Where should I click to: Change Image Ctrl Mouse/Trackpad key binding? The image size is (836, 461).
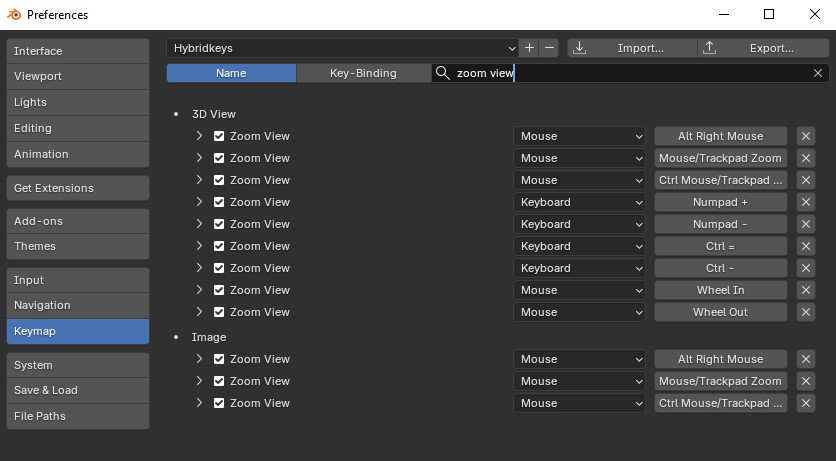tap(721, 403)
